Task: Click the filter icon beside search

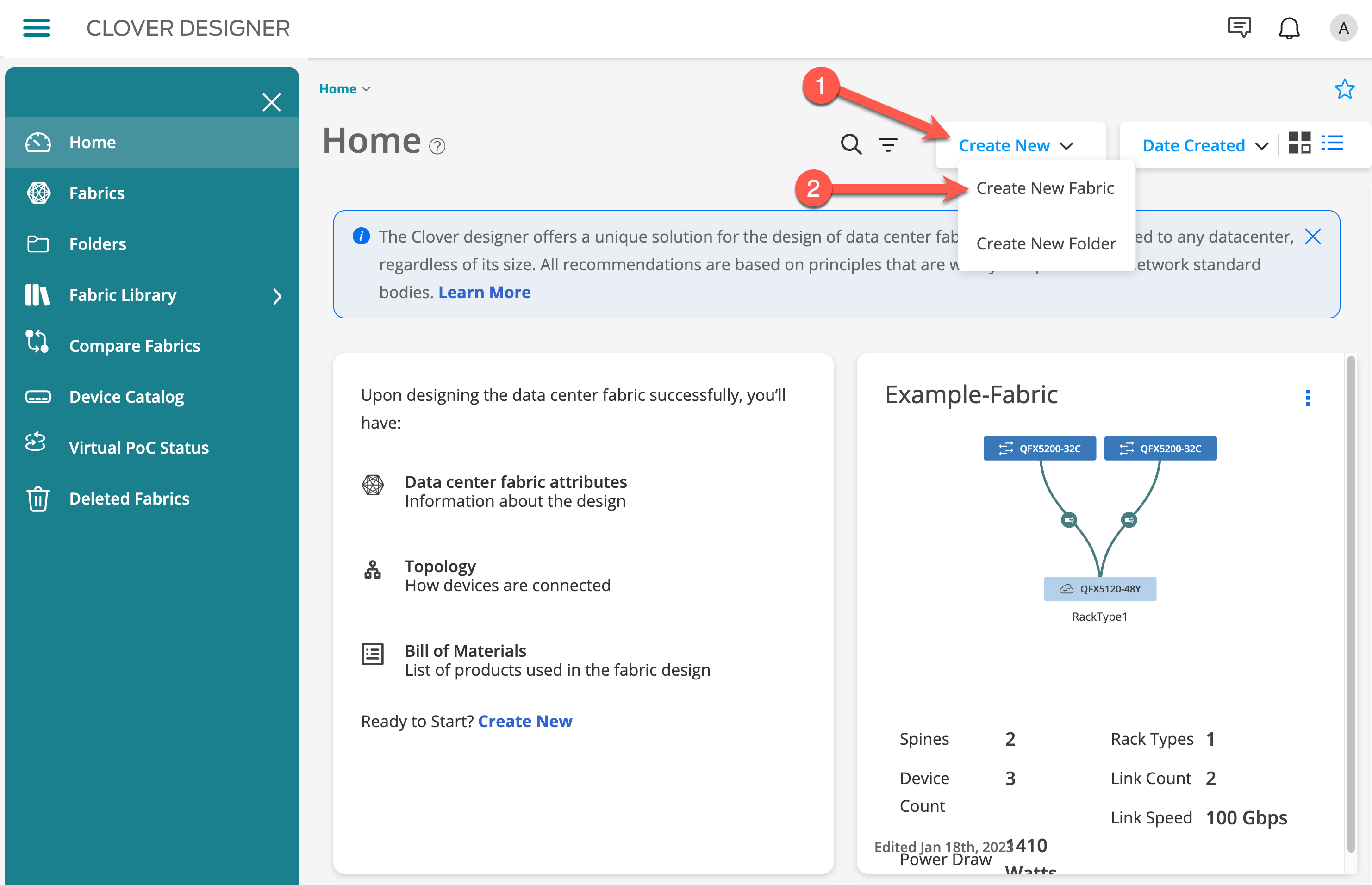Action: tap(888, 145)
